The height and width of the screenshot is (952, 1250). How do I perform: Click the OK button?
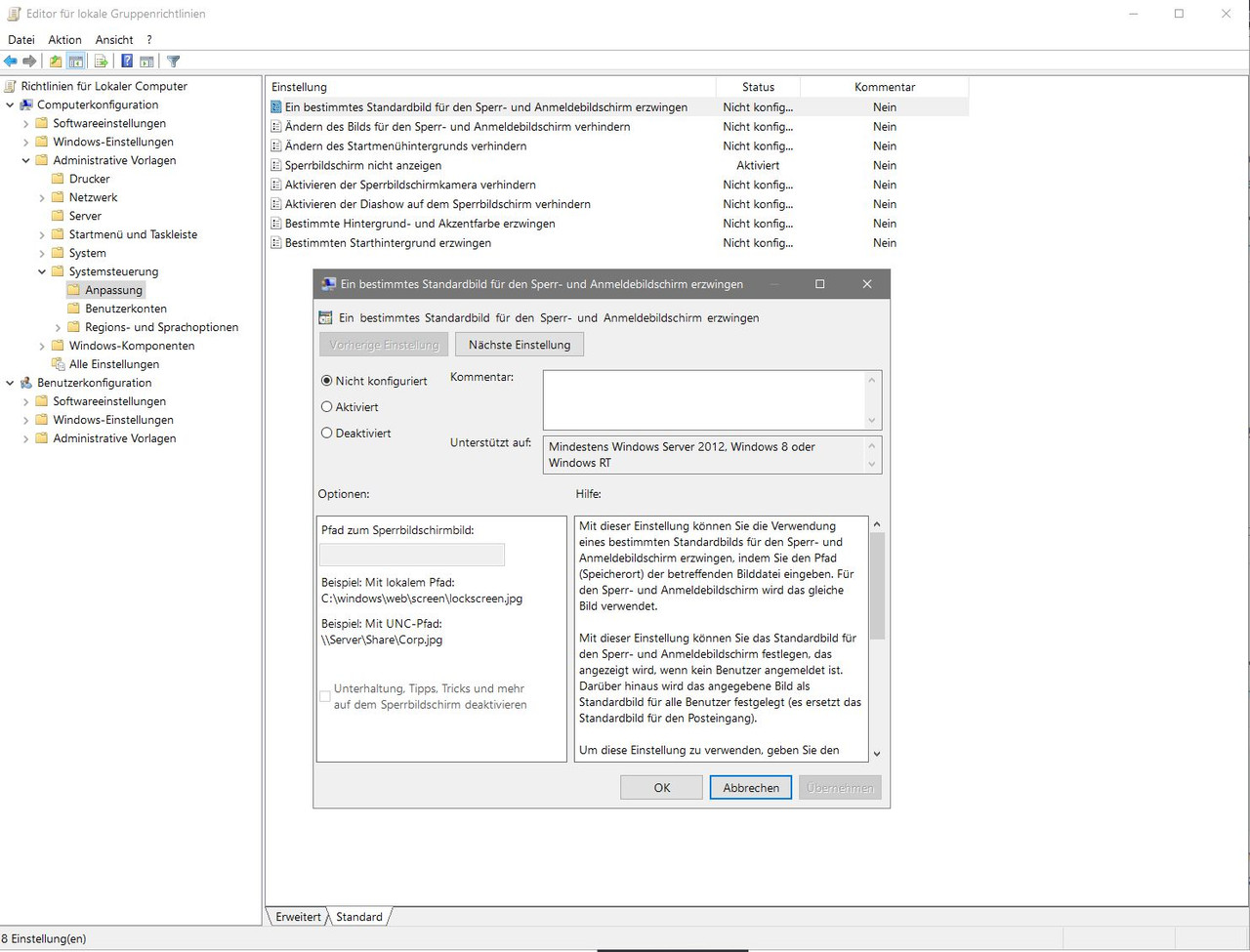tap(662, 788)
